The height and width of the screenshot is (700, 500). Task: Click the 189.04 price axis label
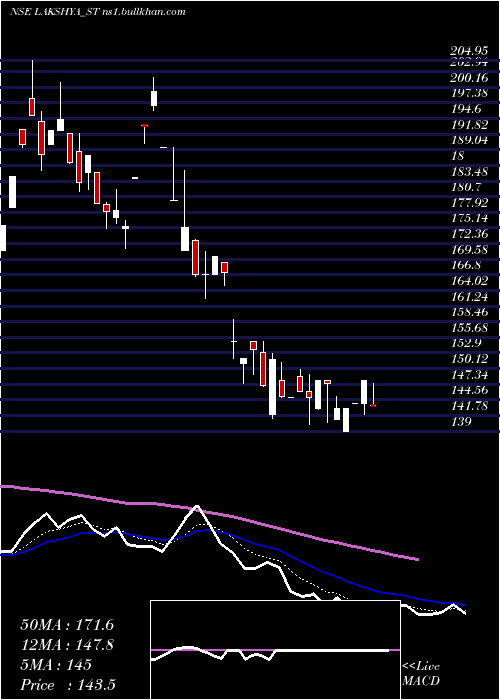469,140
